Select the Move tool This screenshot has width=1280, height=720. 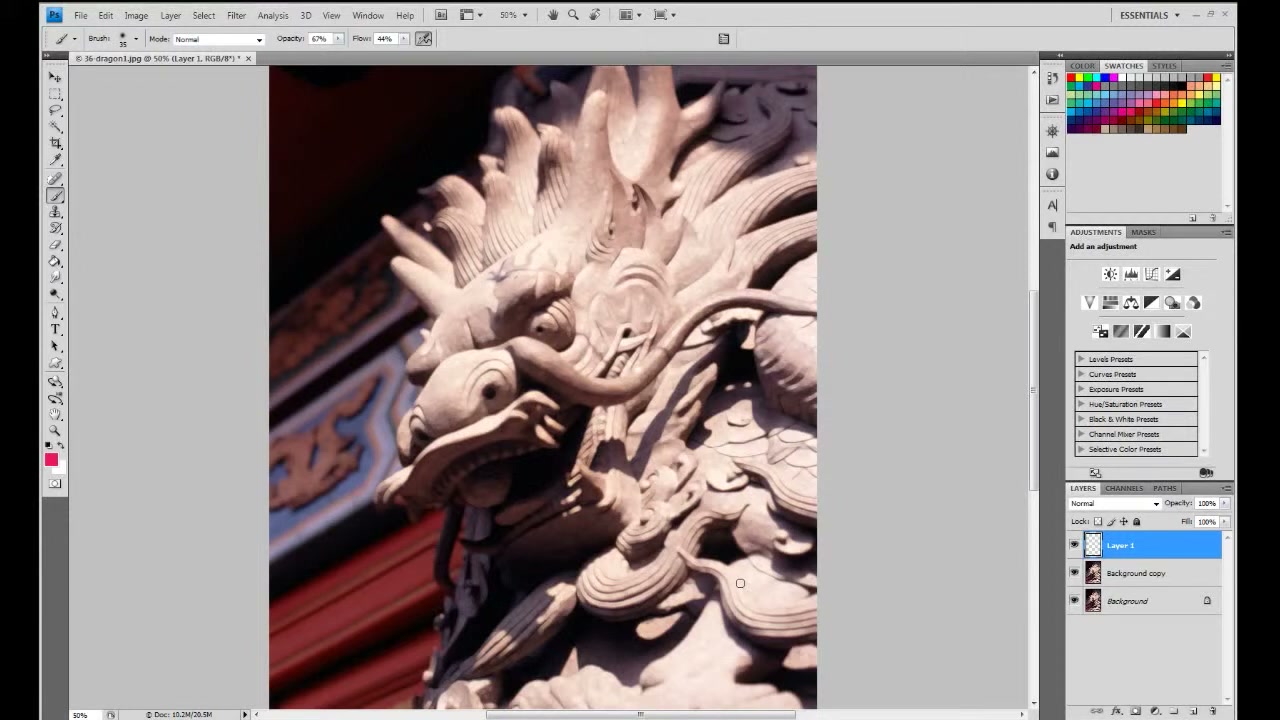pos(55,77)
